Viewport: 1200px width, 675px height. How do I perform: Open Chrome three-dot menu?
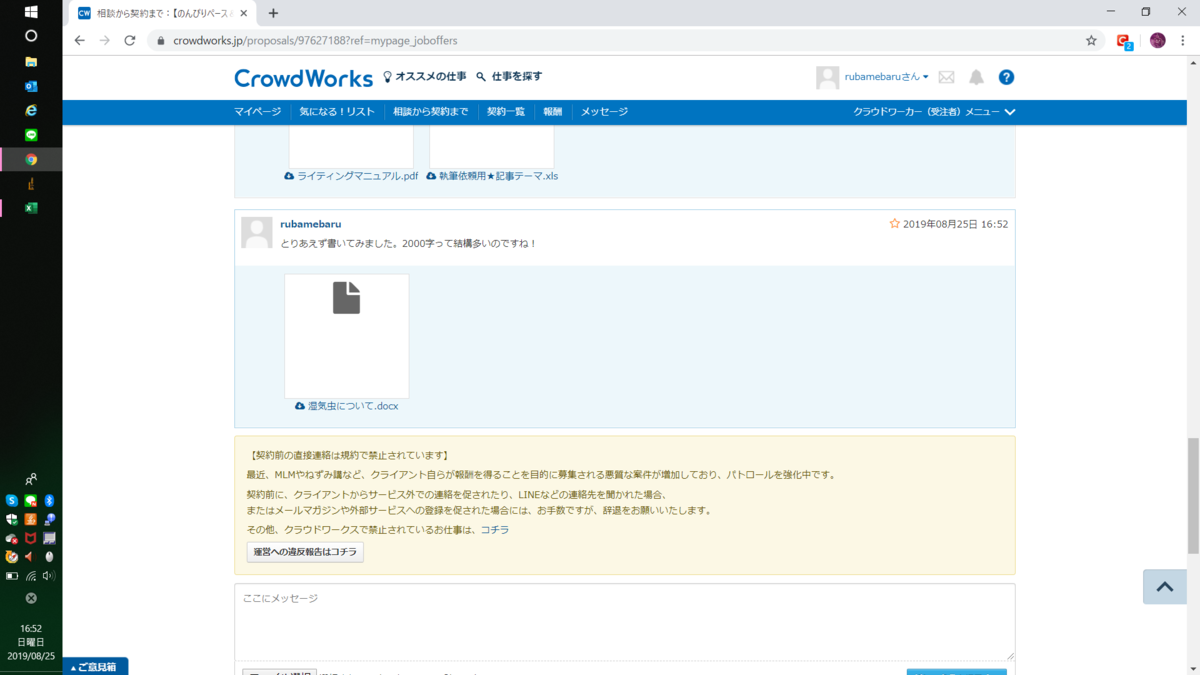click(x=1183, y=41)
